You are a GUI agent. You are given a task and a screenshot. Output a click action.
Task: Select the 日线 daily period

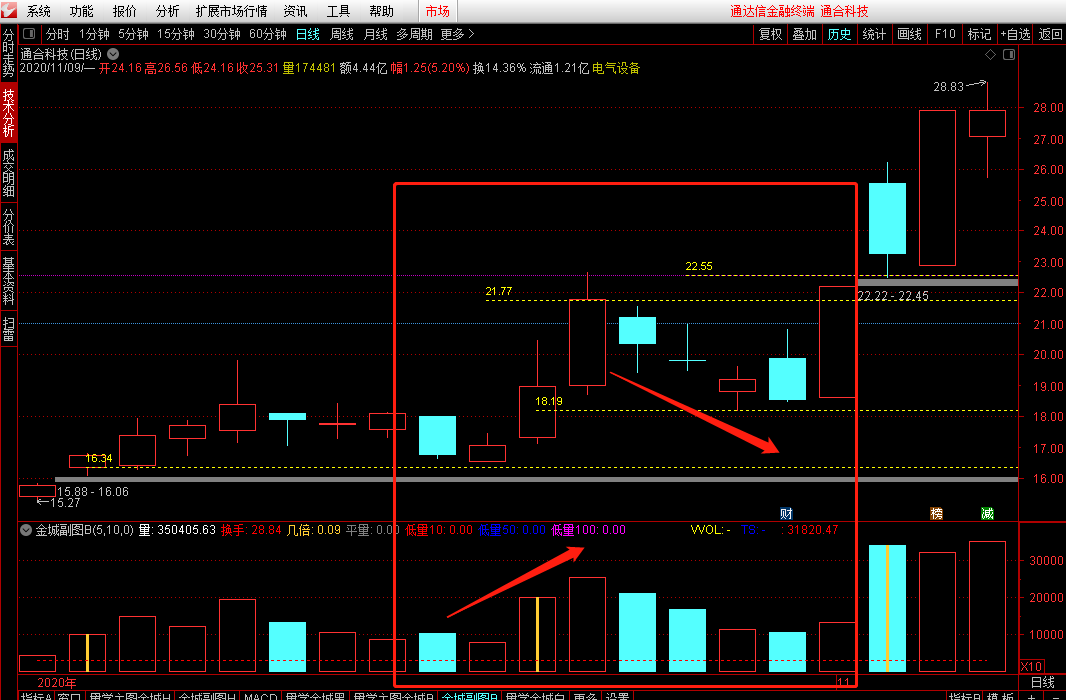[308, 34]
